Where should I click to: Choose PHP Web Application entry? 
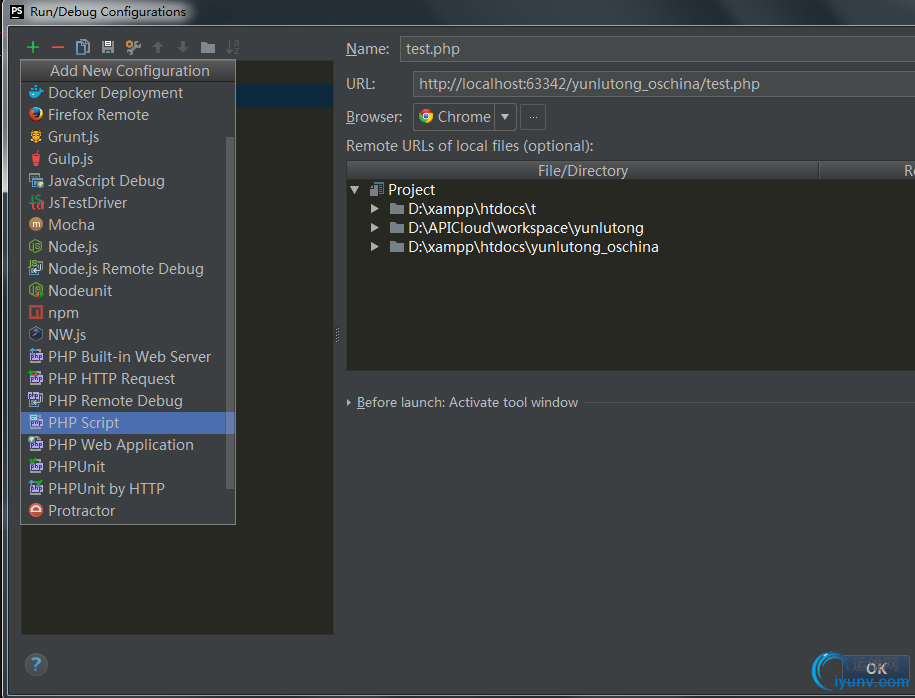[x=124, y=445]
